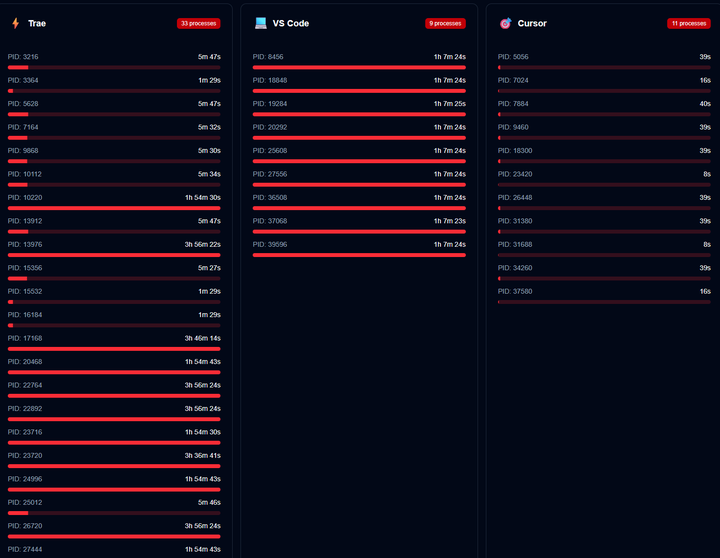Select PID: 37068 label

pos(270,221)
